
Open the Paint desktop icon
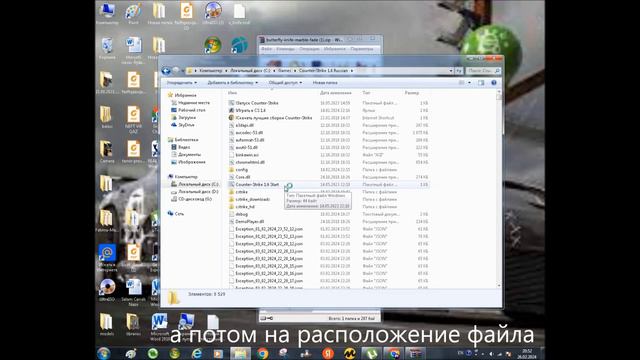133,13
